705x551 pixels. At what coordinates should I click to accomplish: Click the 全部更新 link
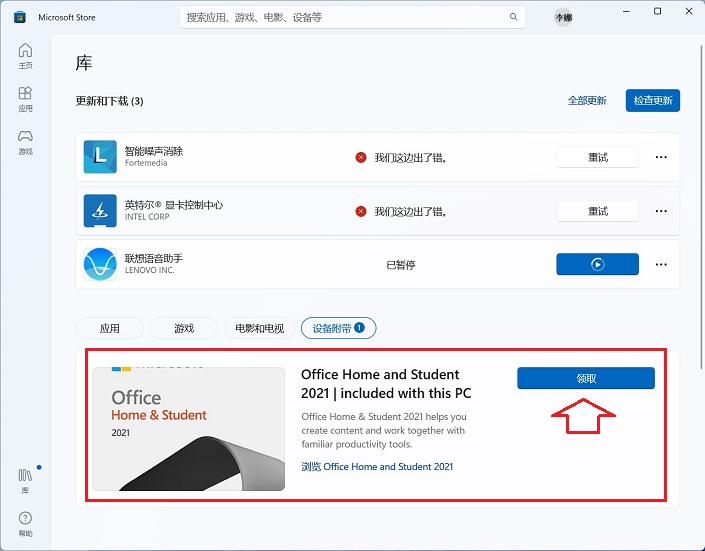(x=587, y=101)
